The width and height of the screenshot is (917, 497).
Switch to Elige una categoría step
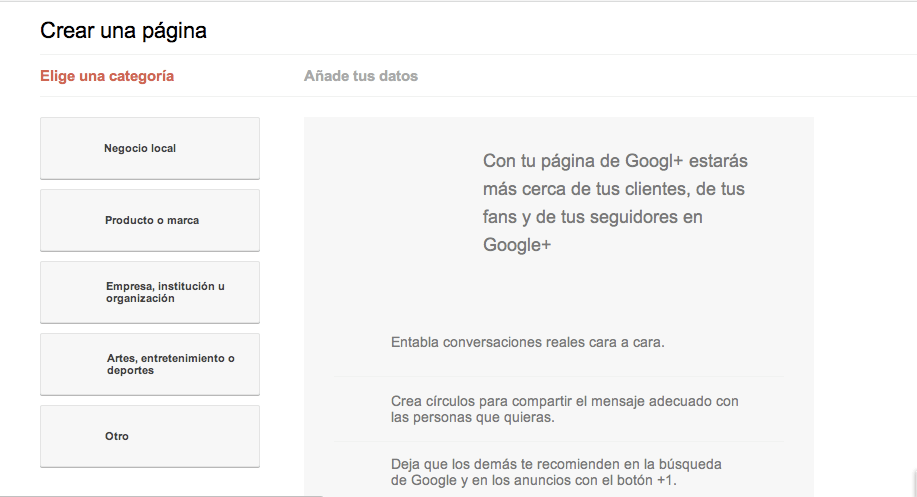tap(107, 76)
